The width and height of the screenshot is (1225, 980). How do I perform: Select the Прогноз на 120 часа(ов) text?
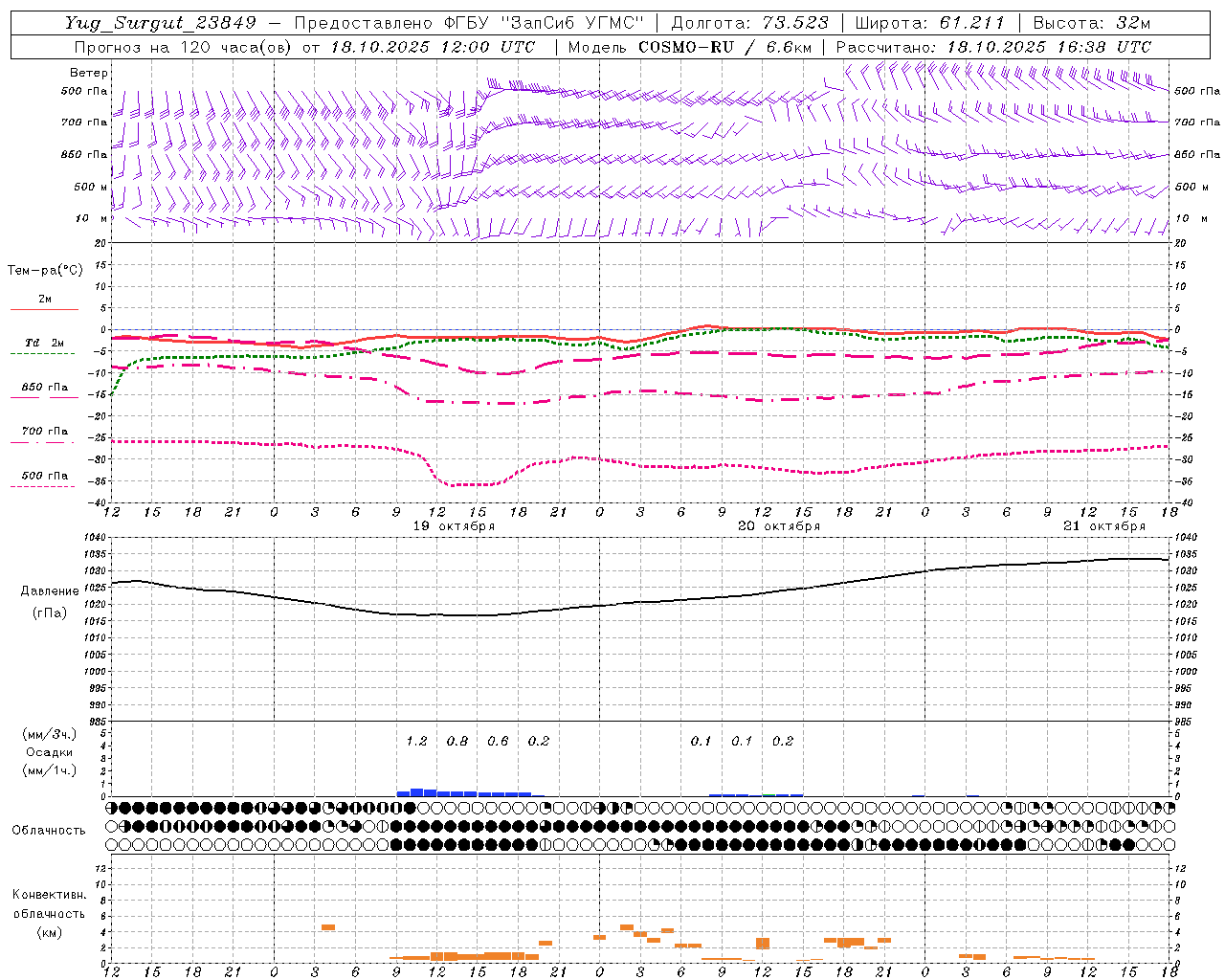[184, 47]
